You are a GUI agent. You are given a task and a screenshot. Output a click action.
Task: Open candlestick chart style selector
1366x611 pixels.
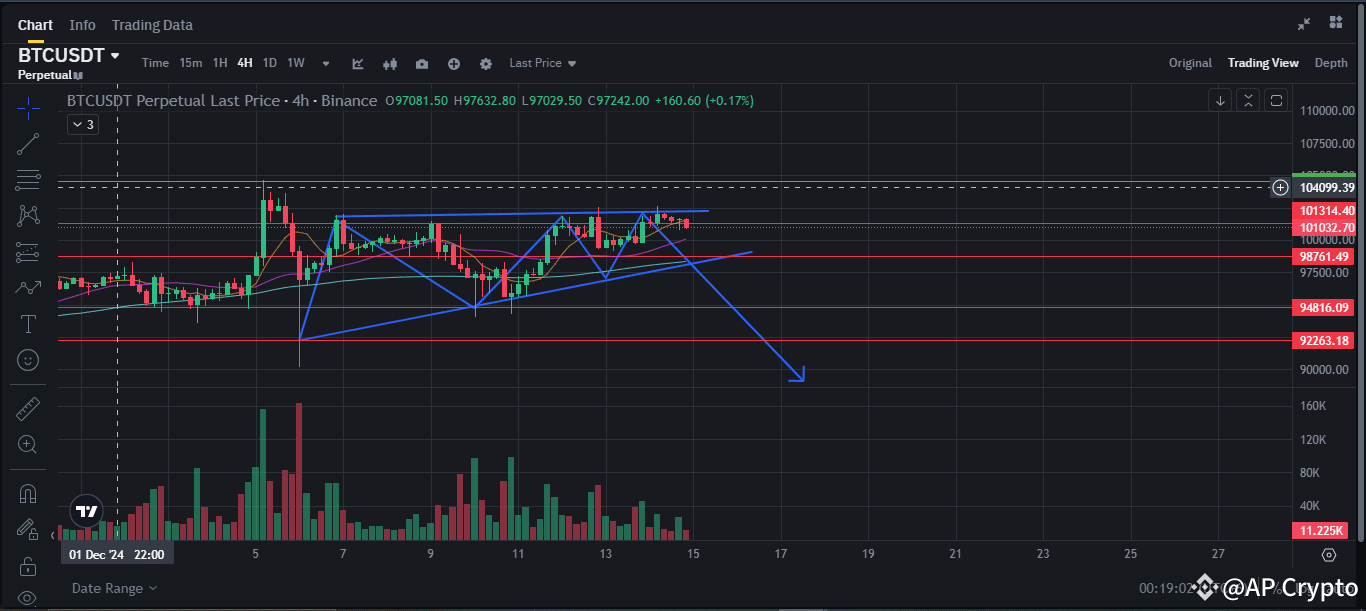pos(390,63)
